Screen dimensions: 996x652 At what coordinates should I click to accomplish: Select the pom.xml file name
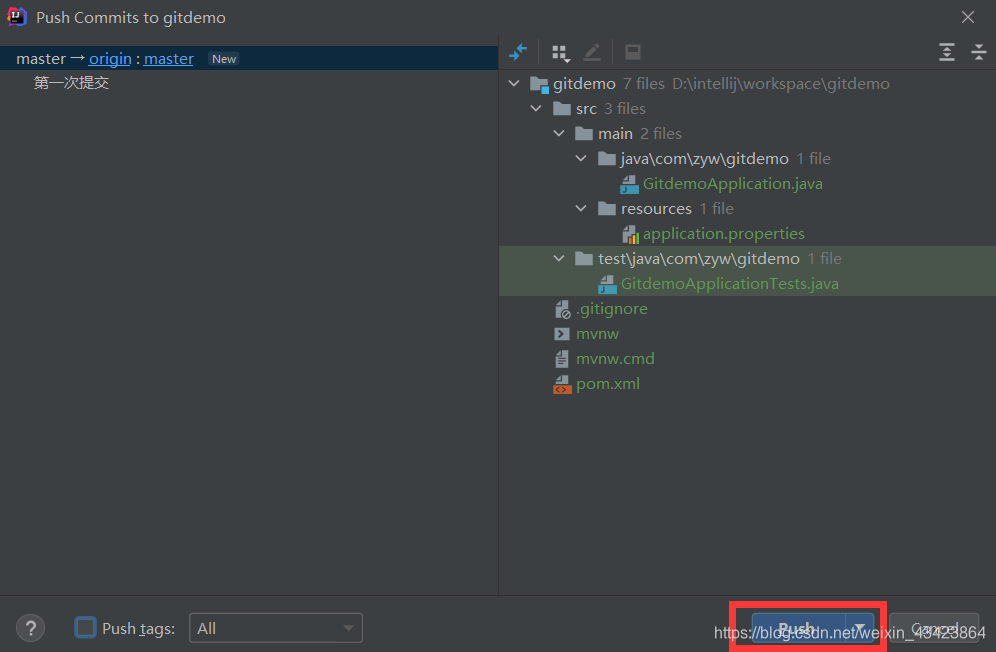608,384
